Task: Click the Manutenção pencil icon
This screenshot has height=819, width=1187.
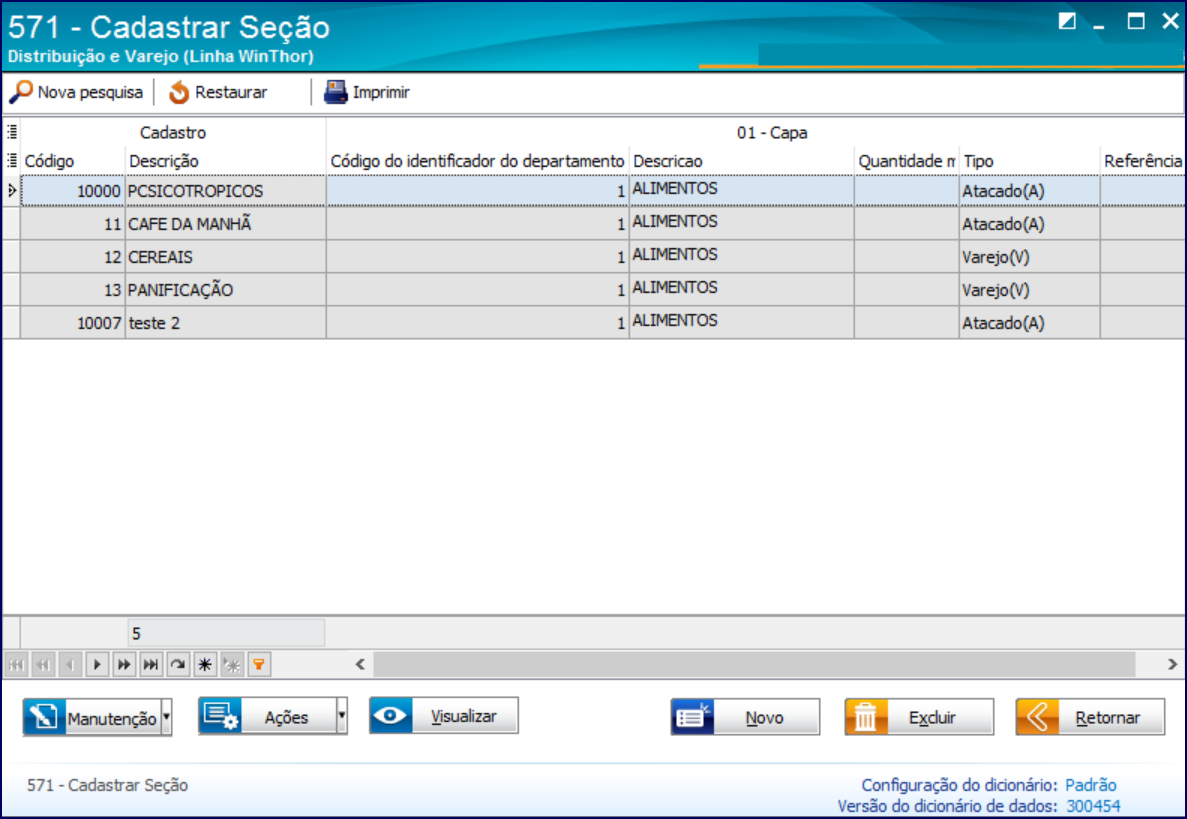Action: coord(44,717)
